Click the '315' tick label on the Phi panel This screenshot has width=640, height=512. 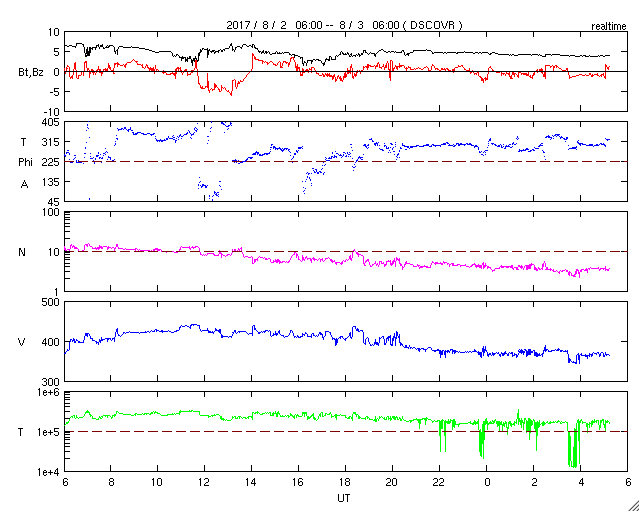(51, 142)
